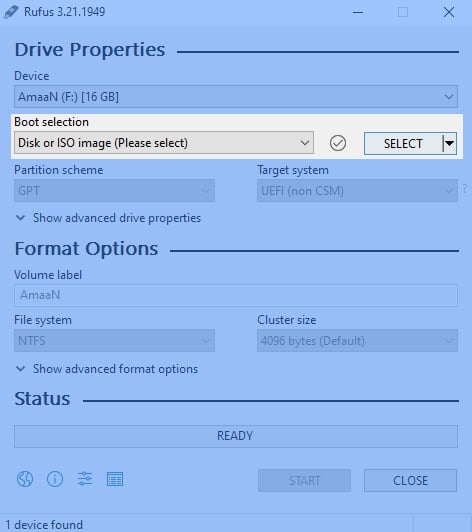Image resolution: width=472 pixels, height=532 pixels.
Task: Open the Partition scheme GPT dropdown
Action: click(x=114, y=191)
